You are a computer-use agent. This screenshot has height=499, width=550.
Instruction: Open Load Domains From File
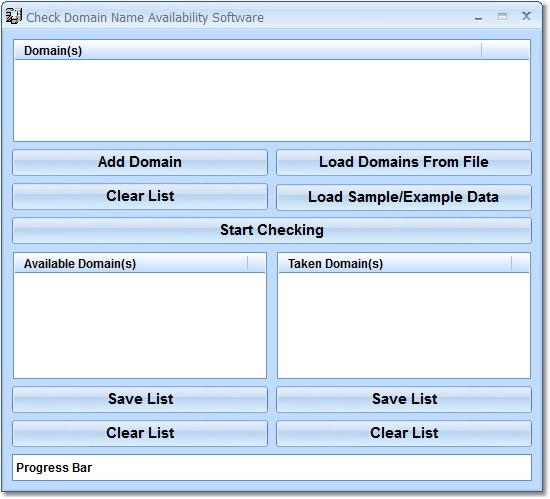(404, 162)
